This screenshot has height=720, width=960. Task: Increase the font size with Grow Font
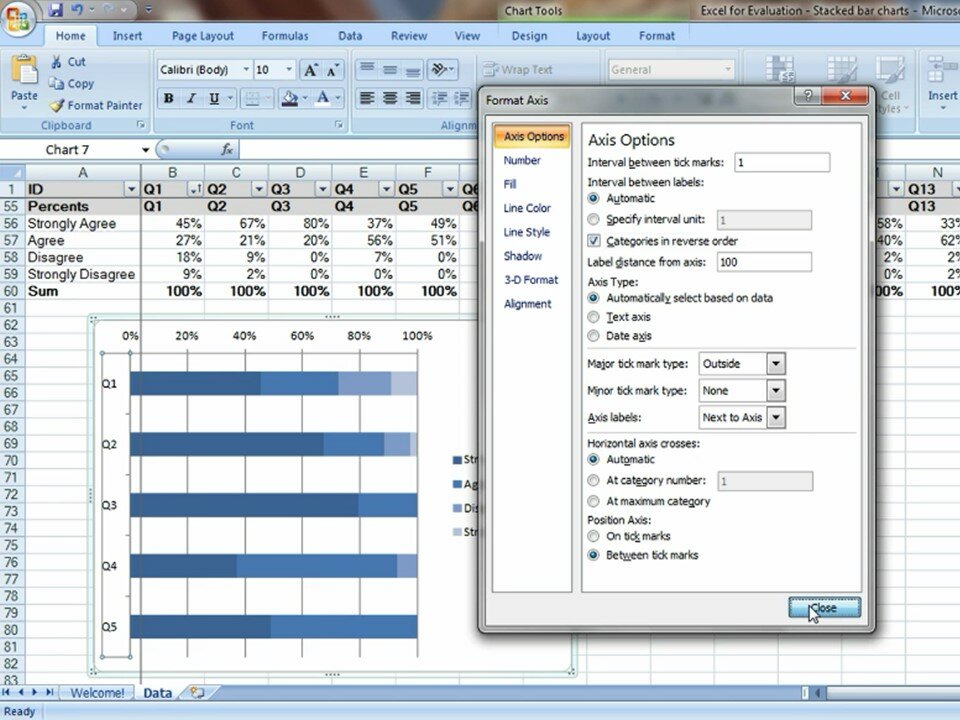coord(310,70)
